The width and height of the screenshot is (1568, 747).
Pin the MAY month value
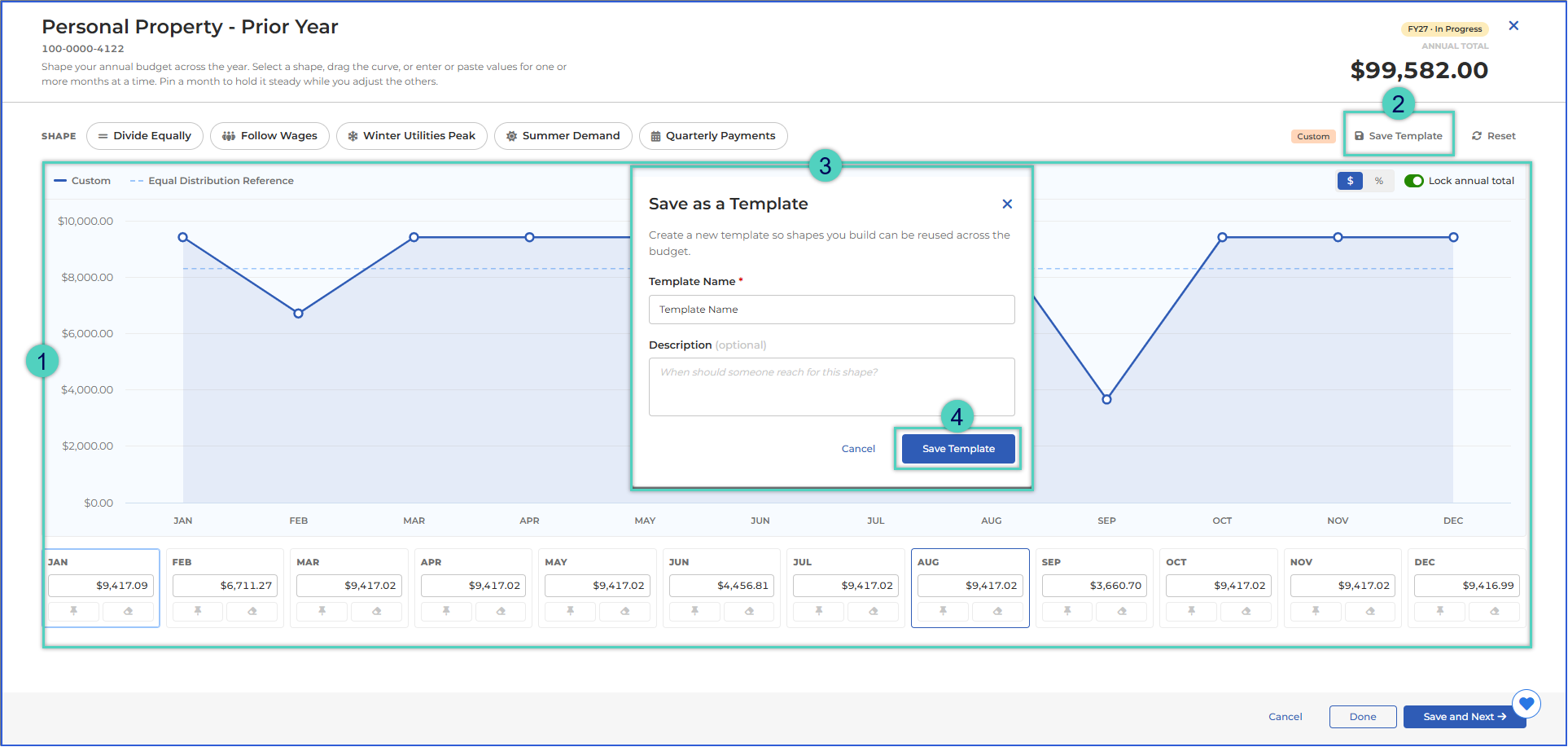(x=571, y=611)
